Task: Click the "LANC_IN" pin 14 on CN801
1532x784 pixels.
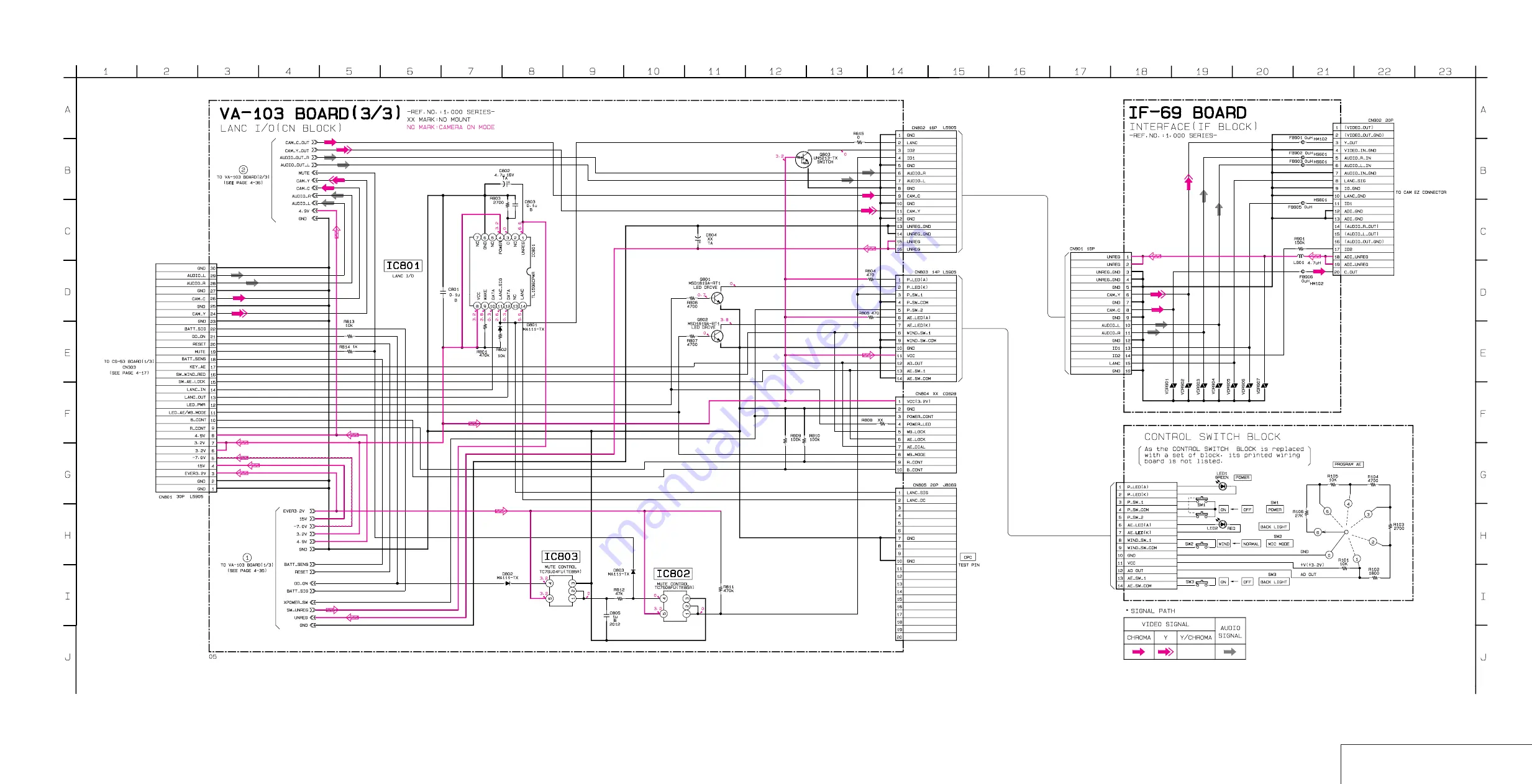Action: [186, 390]
